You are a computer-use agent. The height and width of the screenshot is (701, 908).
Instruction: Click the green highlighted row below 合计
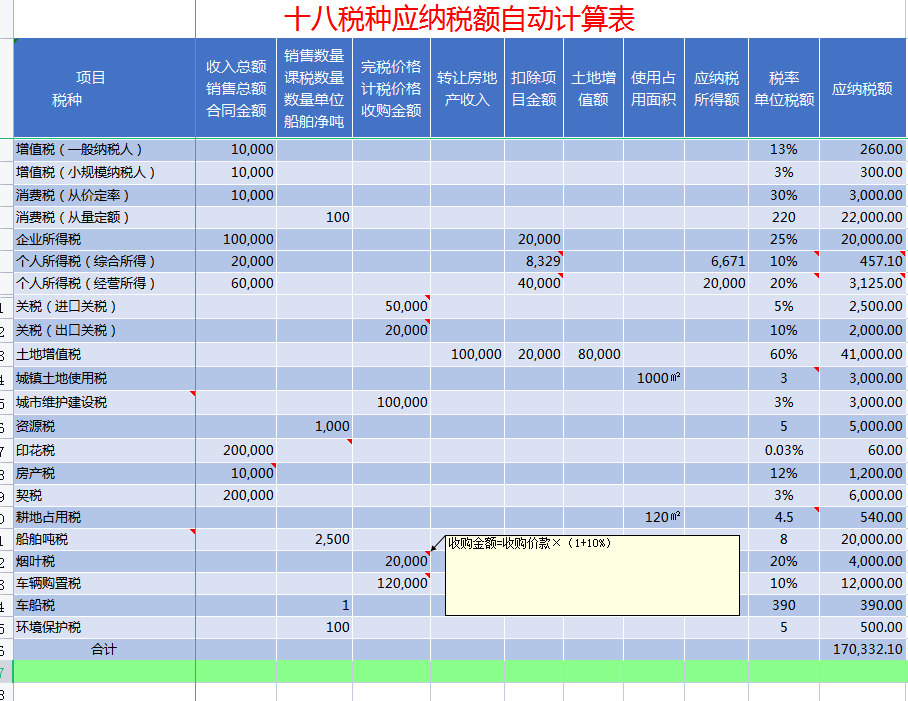click(460, 671)
